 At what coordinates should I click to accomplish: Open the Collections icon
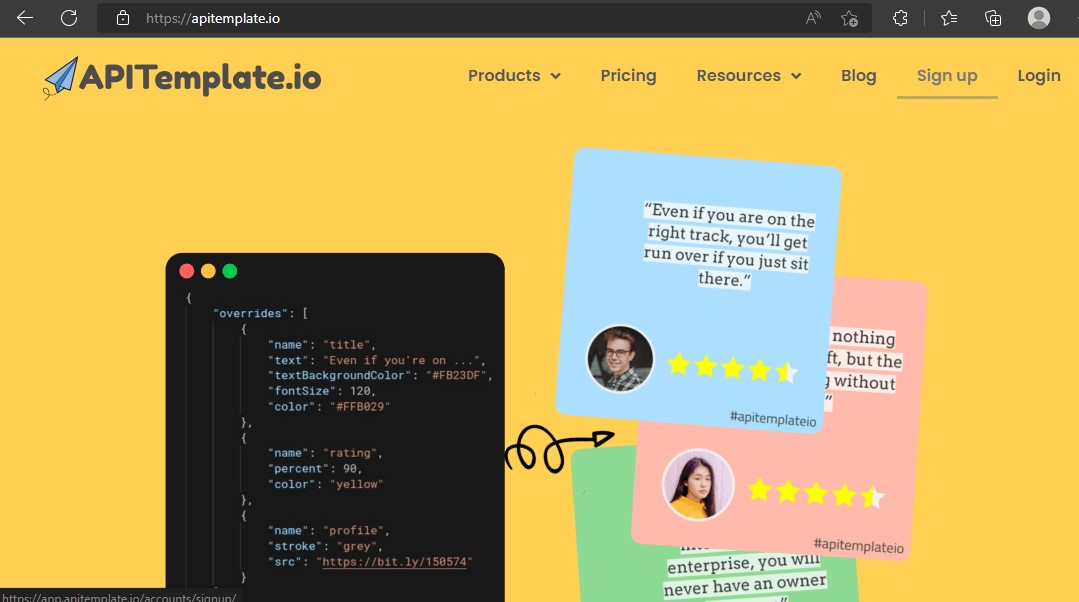(993, 18)
